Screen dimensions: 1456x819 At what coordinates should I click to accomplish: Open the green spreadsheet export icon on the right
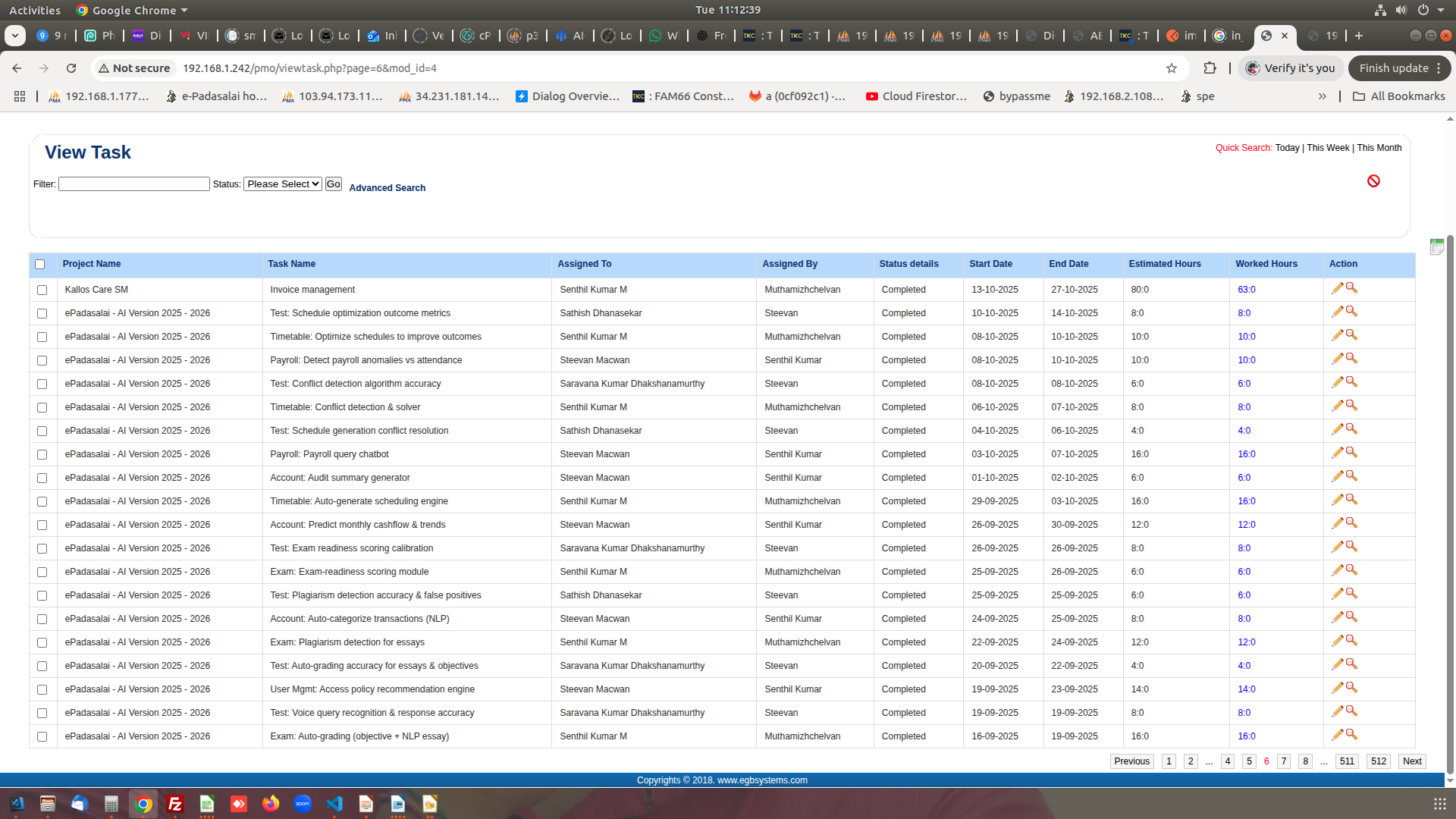tap(1436, 246)
